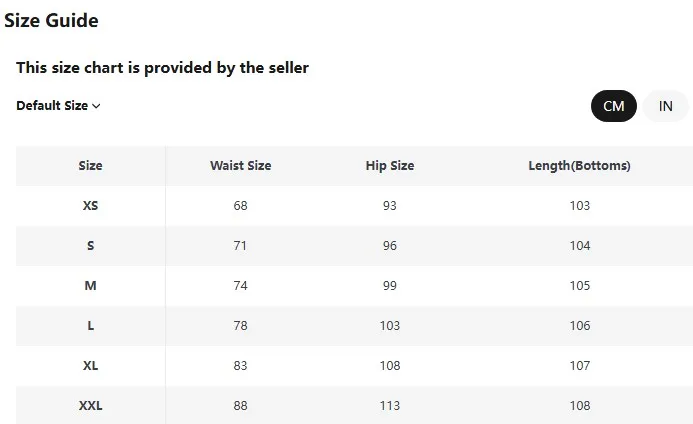Viewport: 693px width, 424px height.
Task: Select the Length(Bottoms) column header
Action: 579,166
